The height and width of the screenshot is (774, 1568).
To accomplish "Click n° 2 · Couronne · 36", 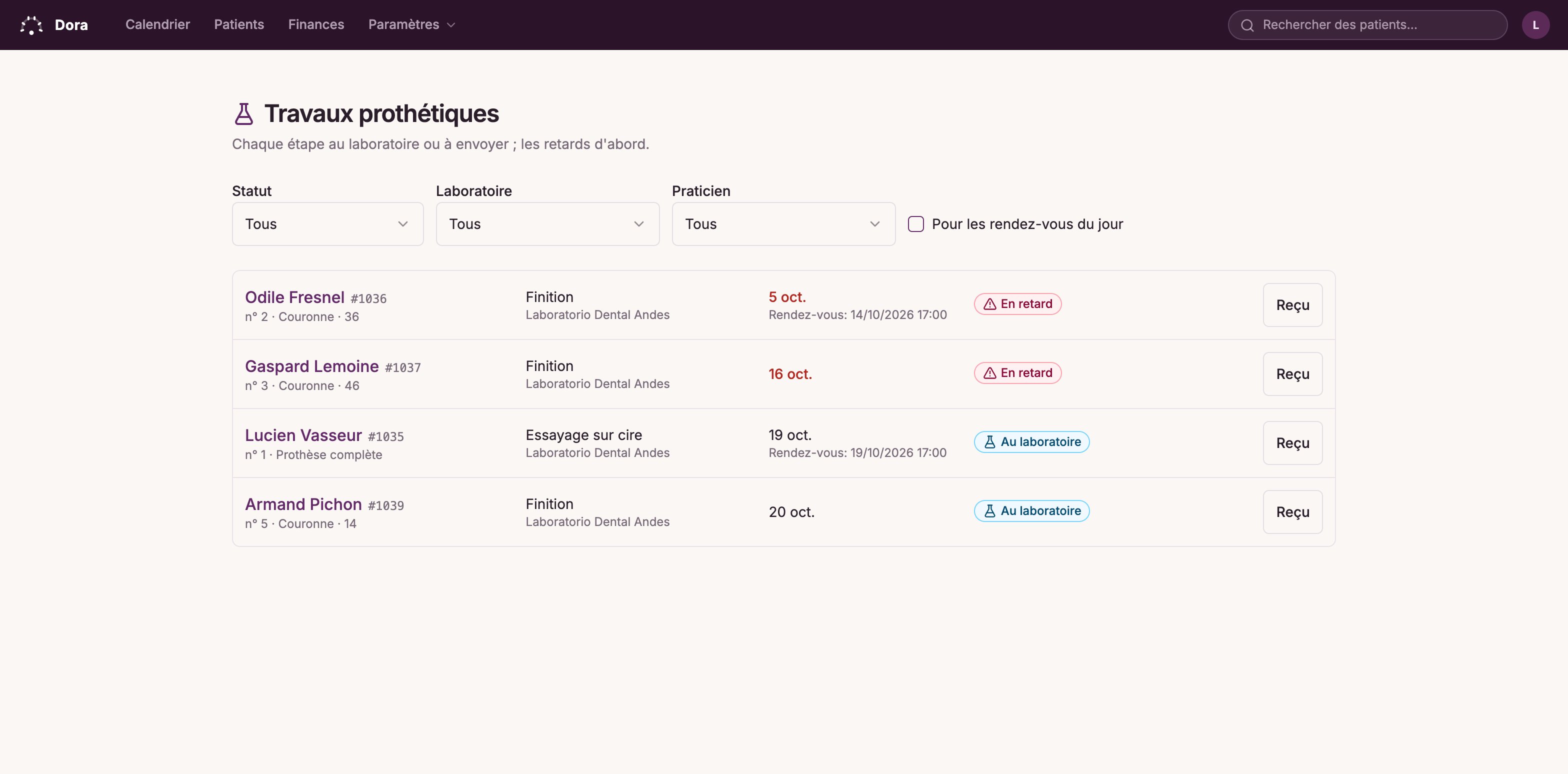I will click(302, 317).
